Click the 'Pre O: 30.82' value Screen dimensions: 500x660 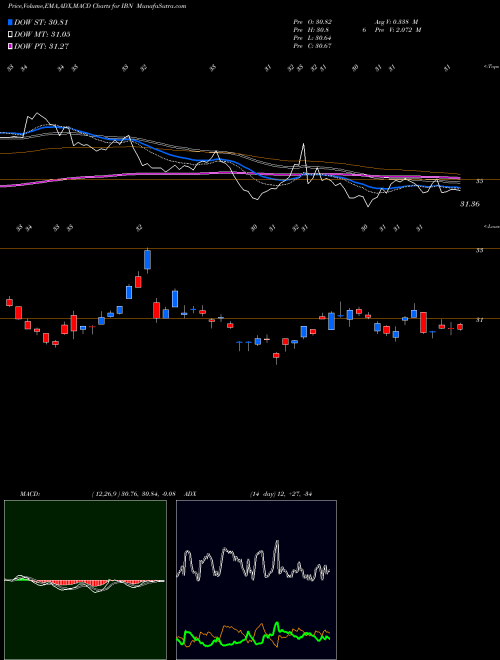pos(313,22)
